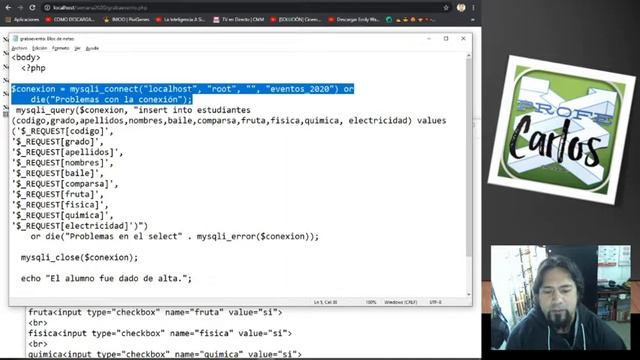Click the '$_REQUEST[fruta]' line

[58, 195]
